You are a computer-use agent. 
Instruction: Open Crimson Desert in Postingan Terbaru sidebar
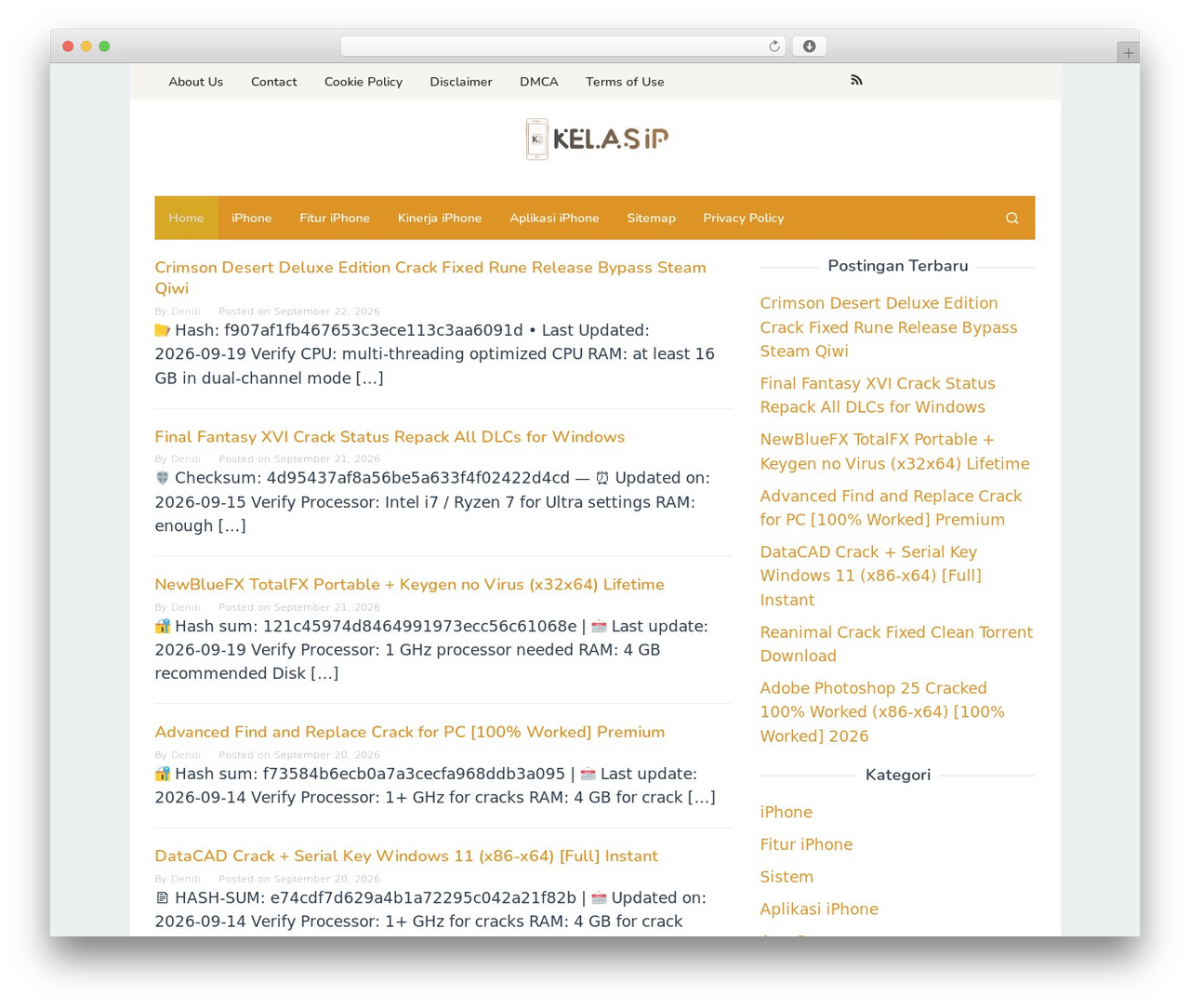889,327
